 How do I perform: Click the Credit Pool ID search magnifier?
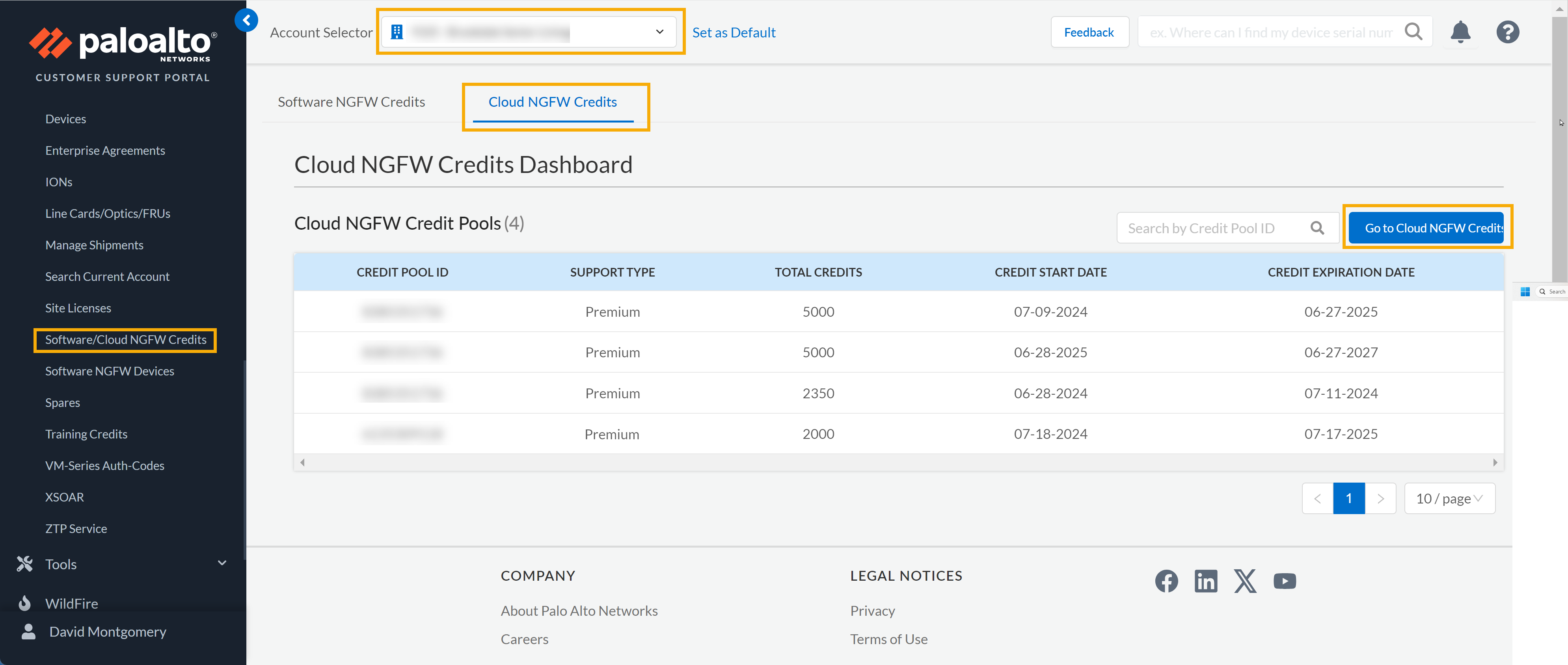1317,228
